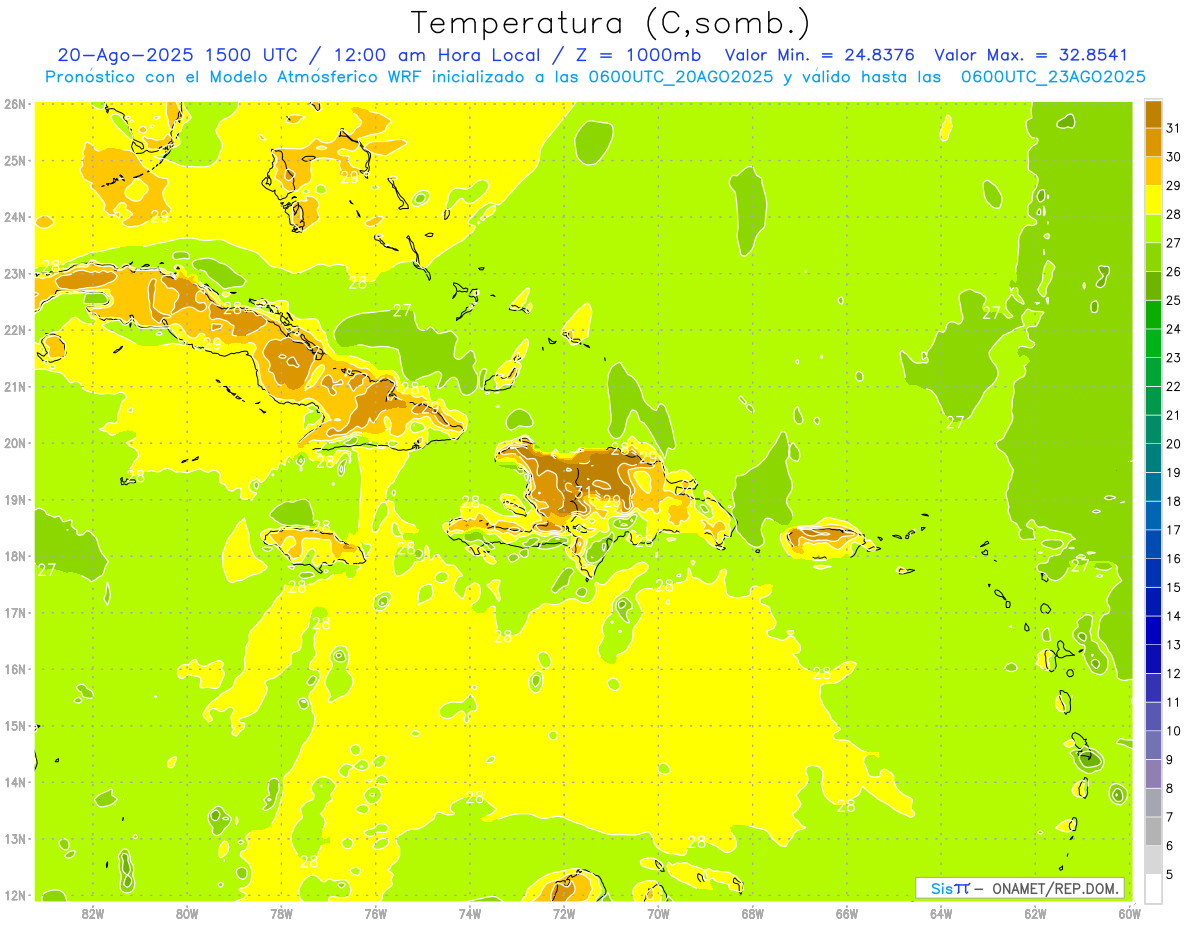The image size is (1200, 927).
Task: Click the '12' label on the color scale
Action: tap(1173, 674)
